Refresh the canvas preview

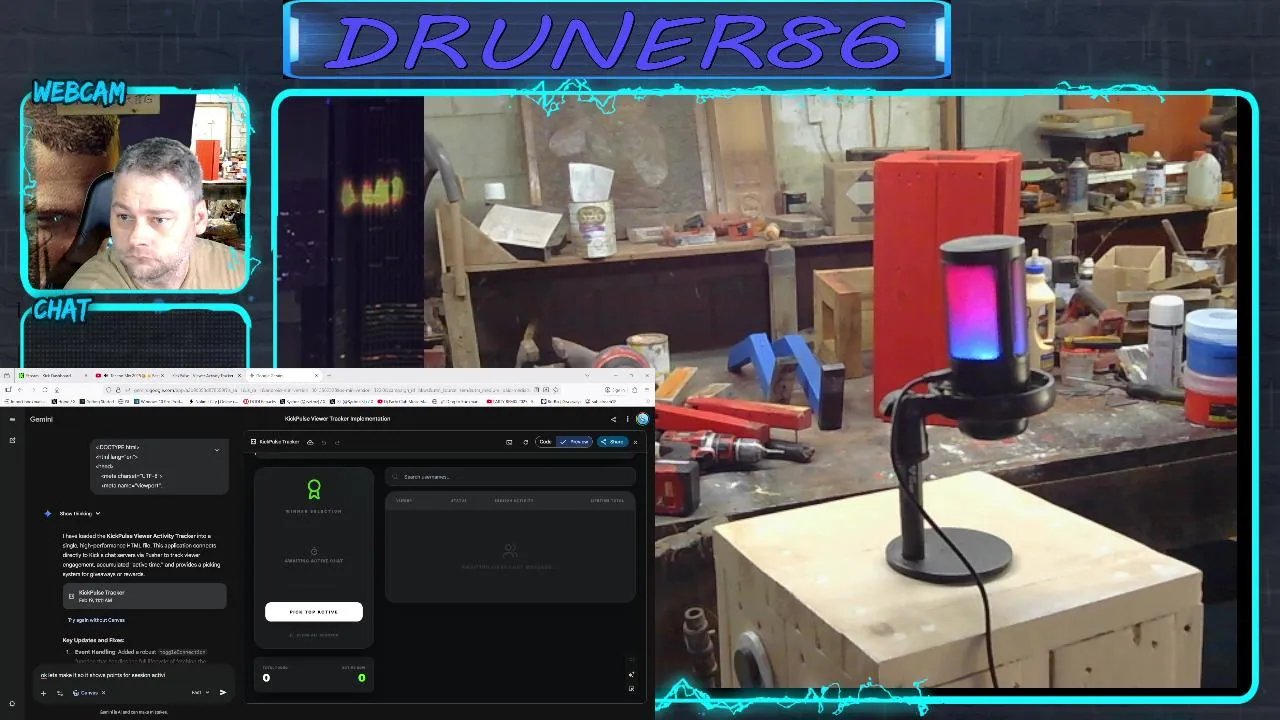[526, 442]
